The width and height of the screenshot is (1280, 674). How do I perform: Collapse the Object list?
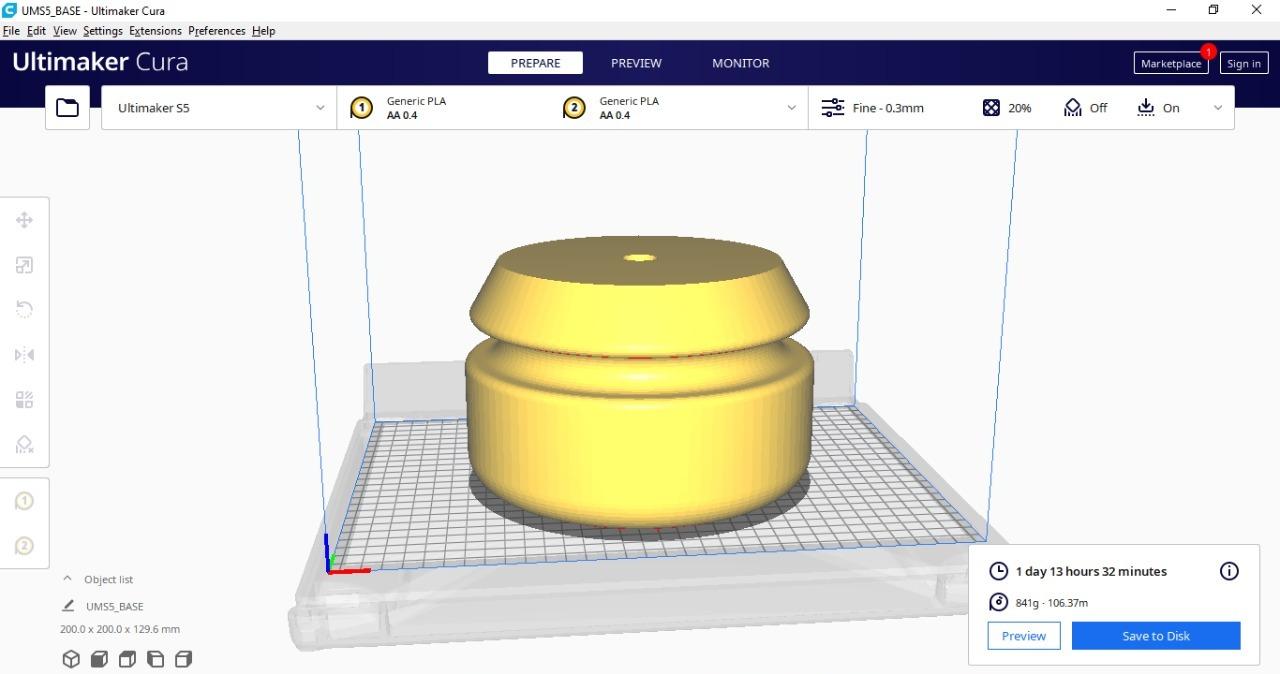pyautogui.click(x=68, y=579)
